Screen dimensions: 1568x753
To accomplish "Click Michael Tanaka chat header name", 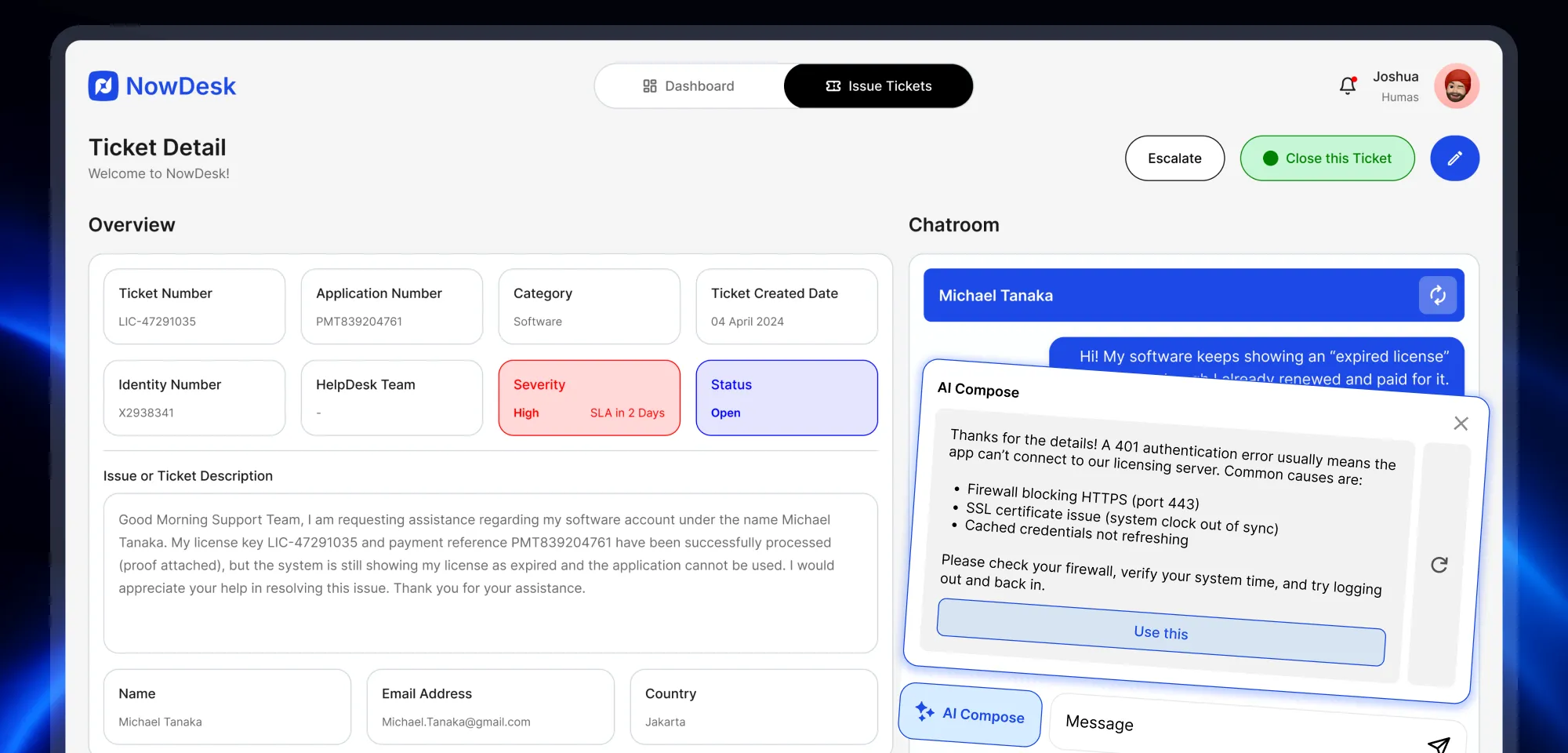I will (996, 296).
